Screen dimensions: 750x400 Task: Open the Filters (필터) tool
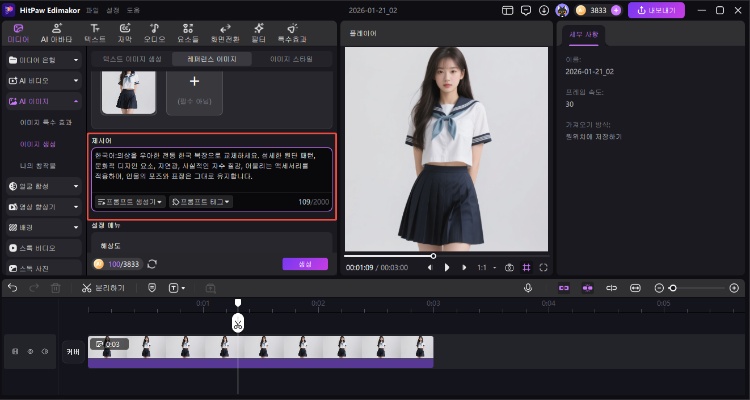(259, 33)
